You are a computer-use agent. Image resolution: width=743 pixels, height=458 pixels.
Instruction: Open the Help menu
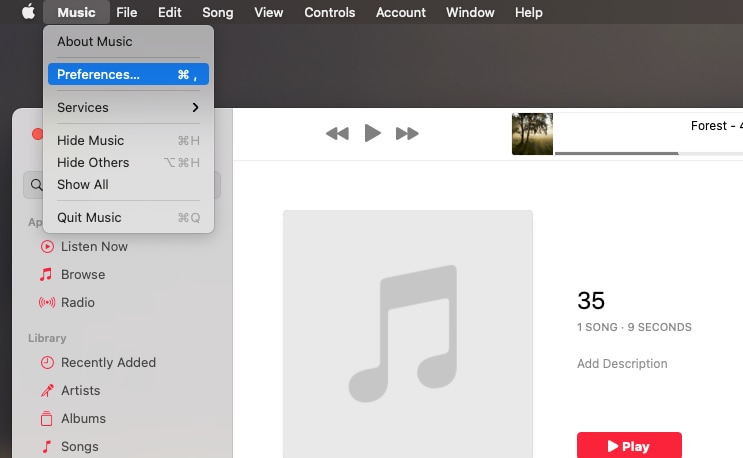point(529,12)
